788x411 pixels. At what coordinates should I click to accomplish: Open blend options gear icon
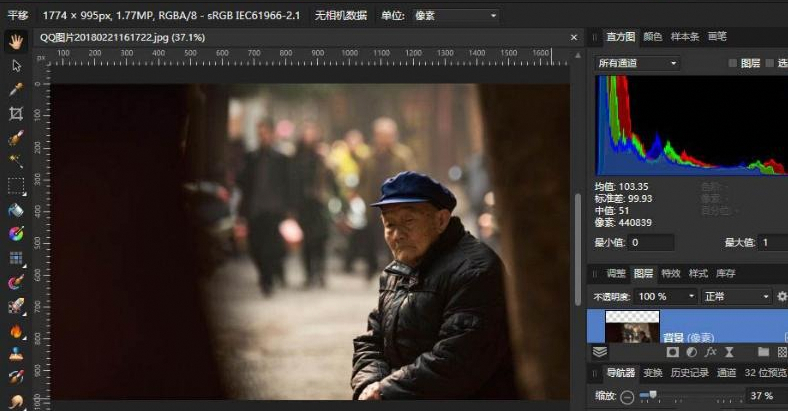pyautogui.click(x=782, y=296)
